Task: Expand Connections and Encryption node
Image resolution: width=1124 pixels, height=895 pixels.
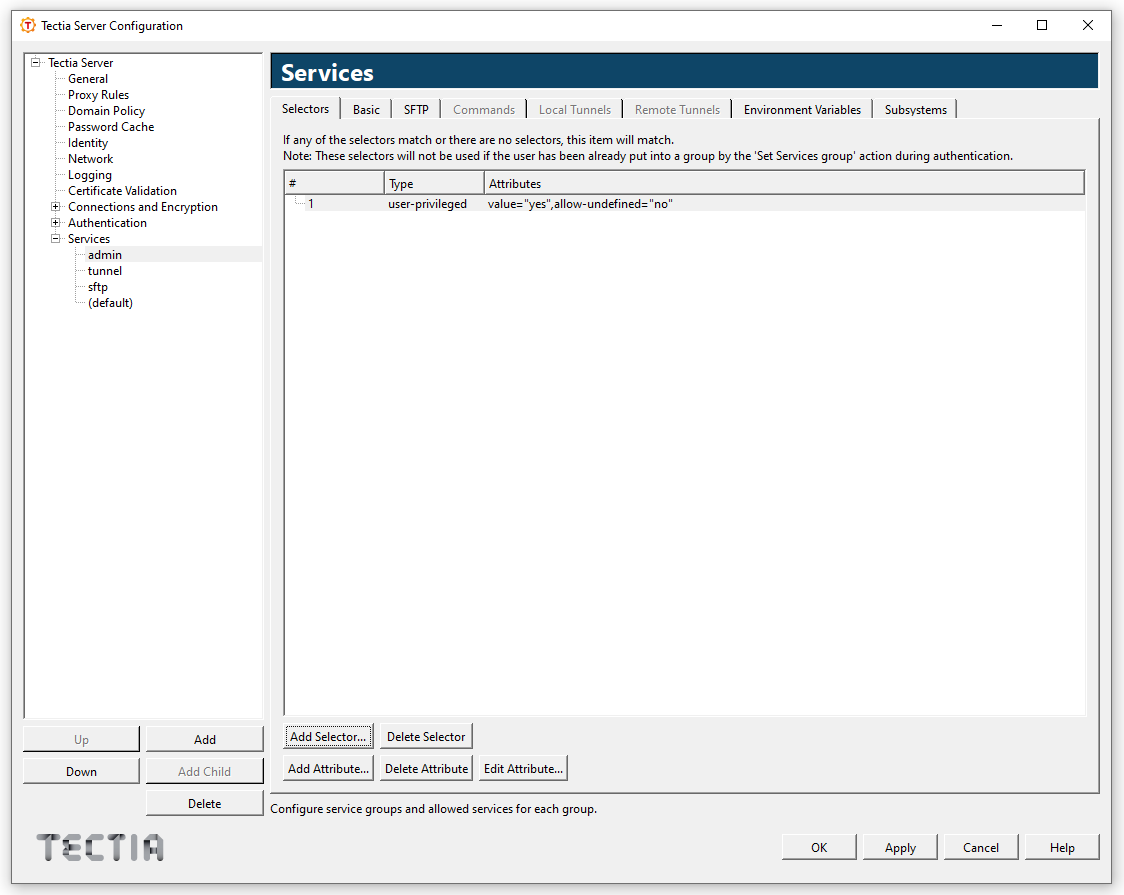Action: [x=55, y=206]
